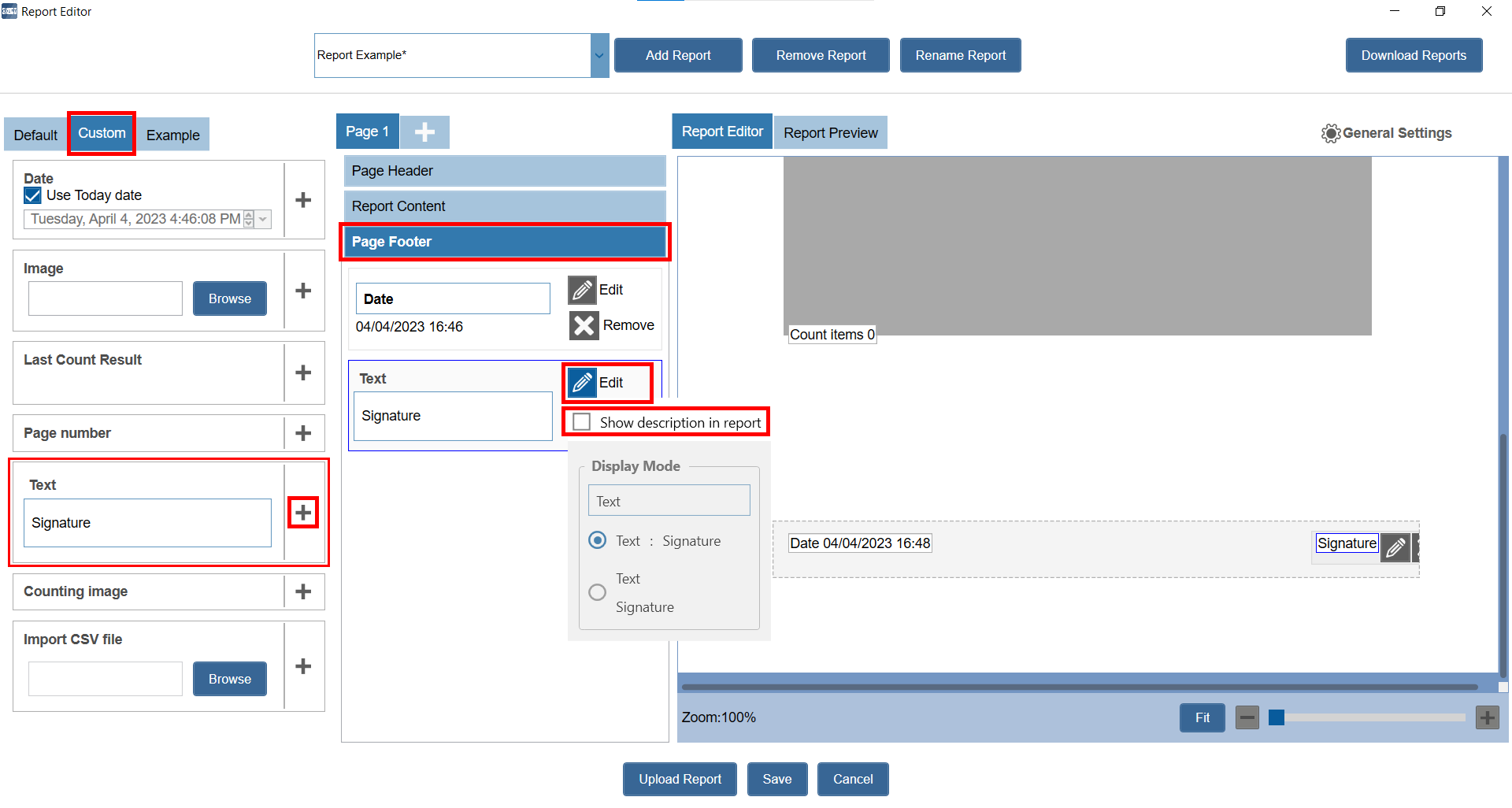Image resolution: width=1512 pixels, height=808 pixels.
Task: Remove the Date element with X icon
Action: click(x=584, y=325)
